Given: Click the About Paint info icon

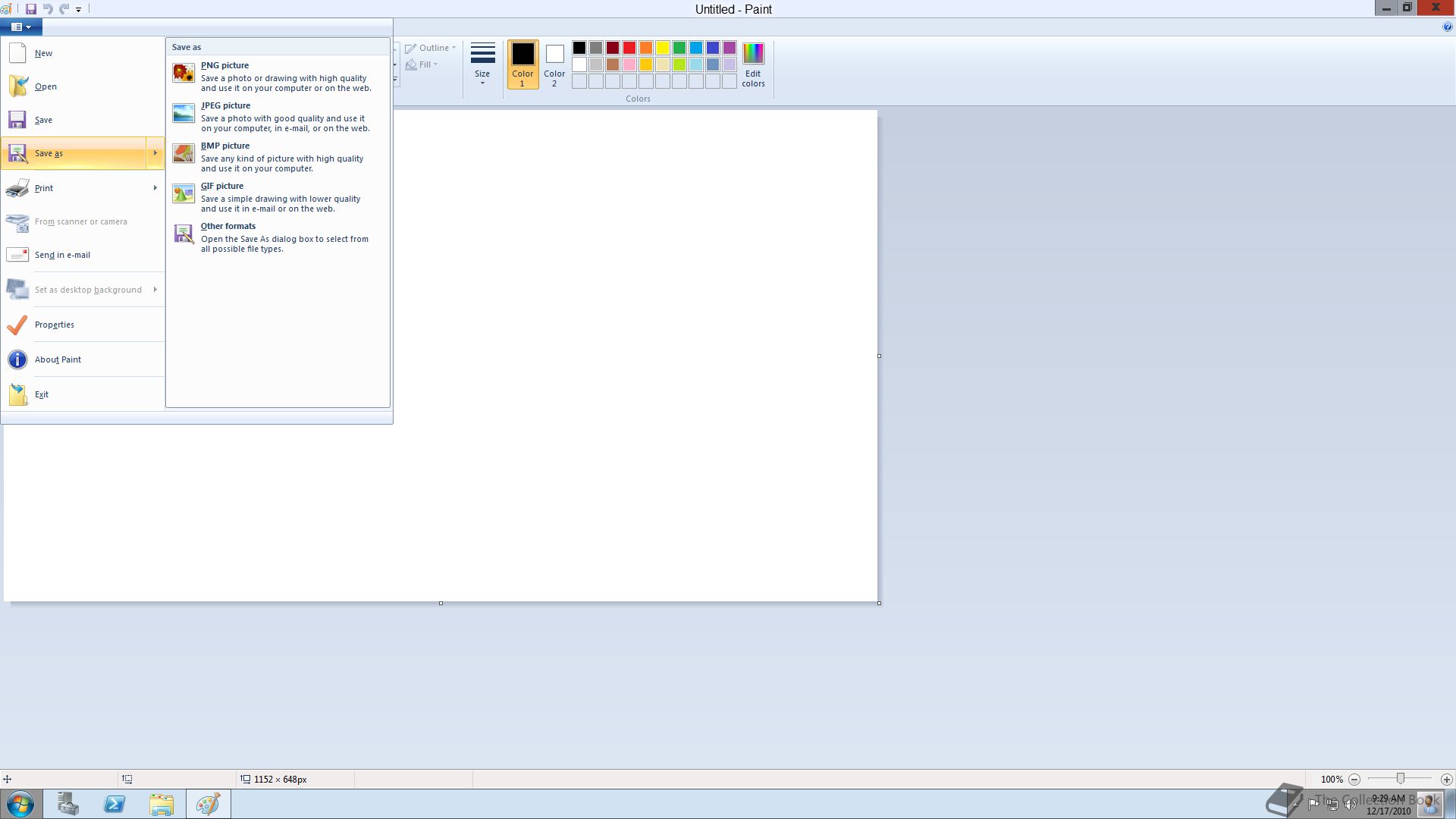Looking at the screenshot, I should click(x=17, y=359).
